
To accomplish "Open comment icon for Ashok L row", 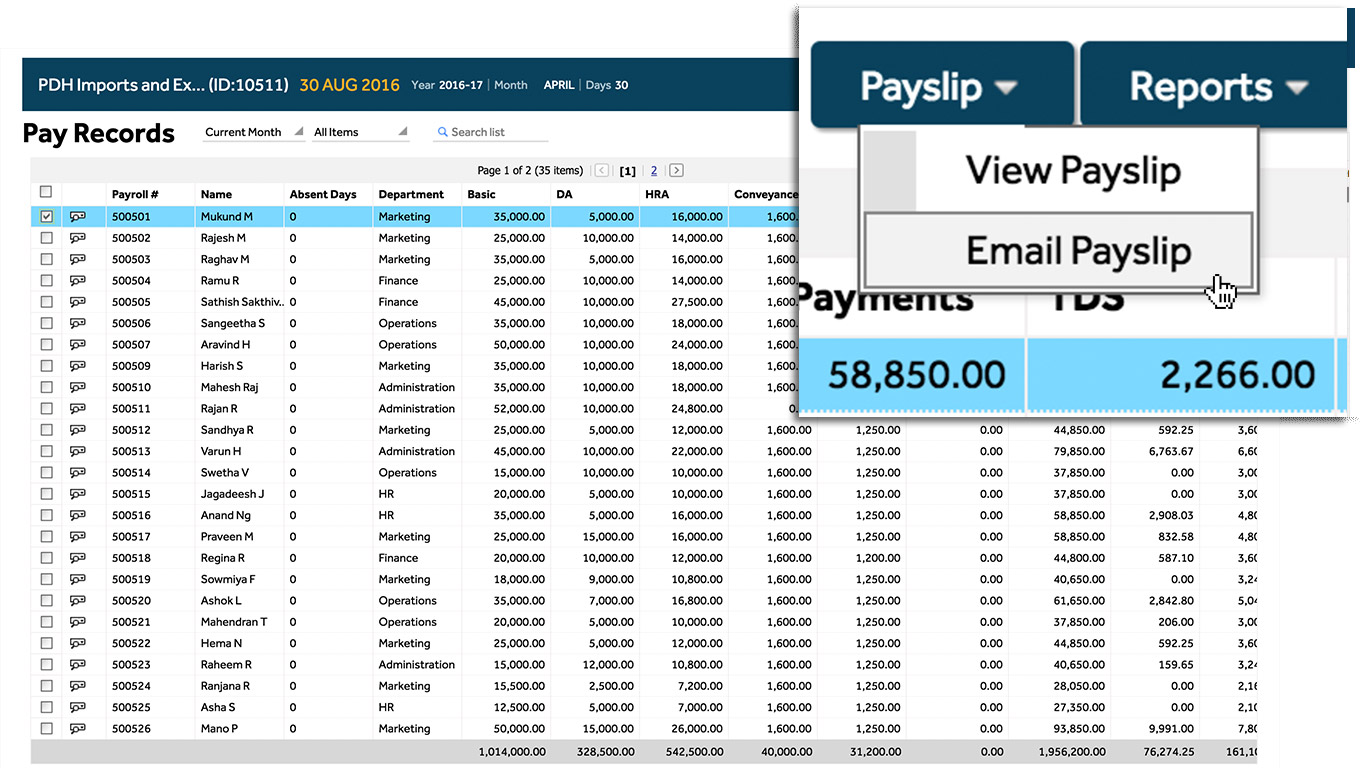I will click(x=77, y=601).
